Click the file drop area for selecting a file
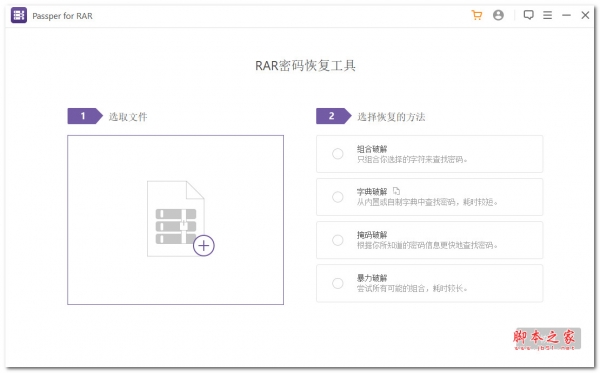The height and width of the screenshot is (373, 600). (x=176, y=220)
